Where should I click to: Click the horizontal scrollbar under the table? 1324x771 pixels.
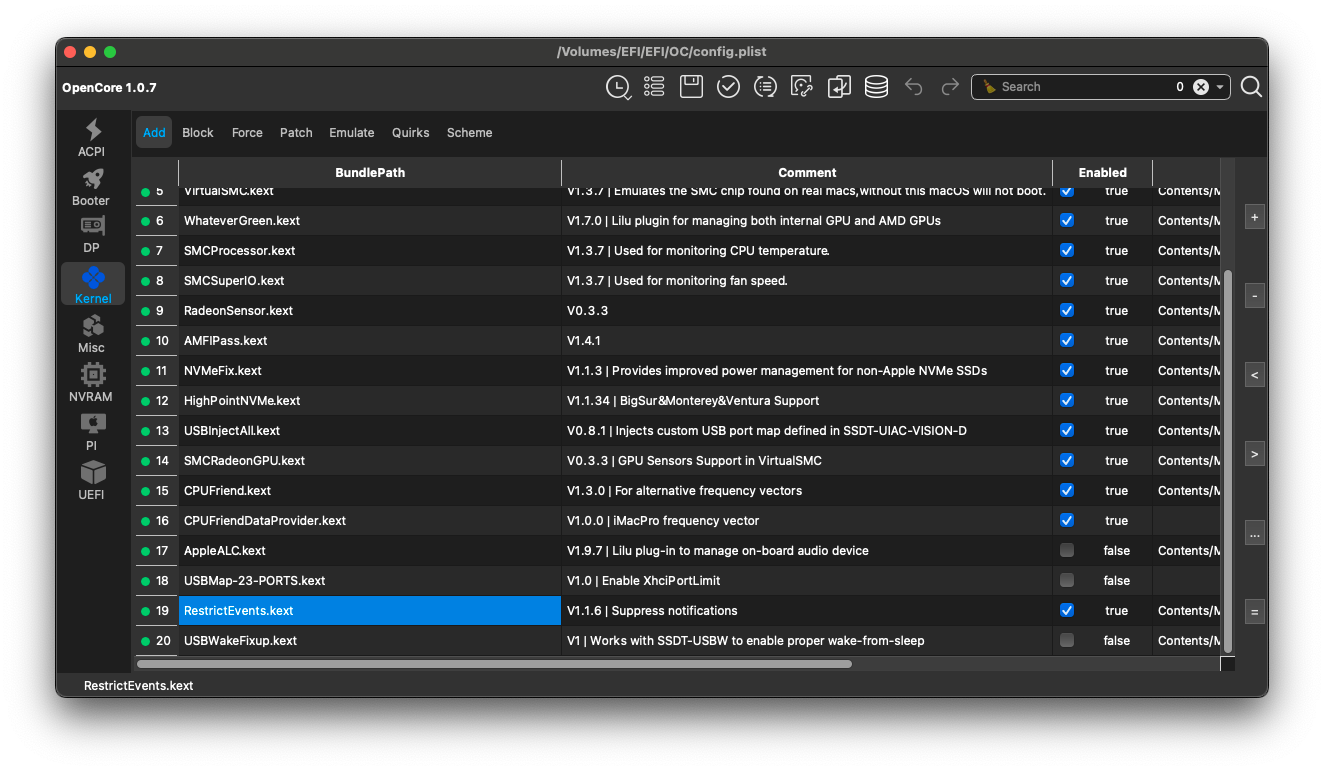click(494, 663)
